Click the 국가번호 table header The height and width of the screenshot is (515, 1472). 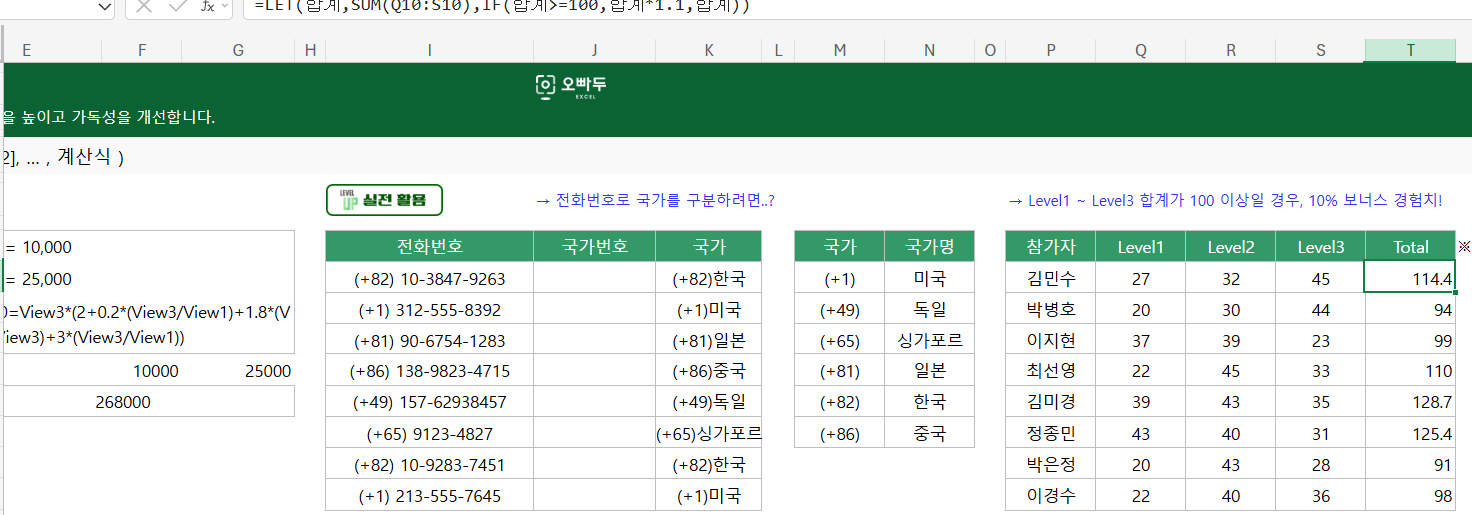595,246
